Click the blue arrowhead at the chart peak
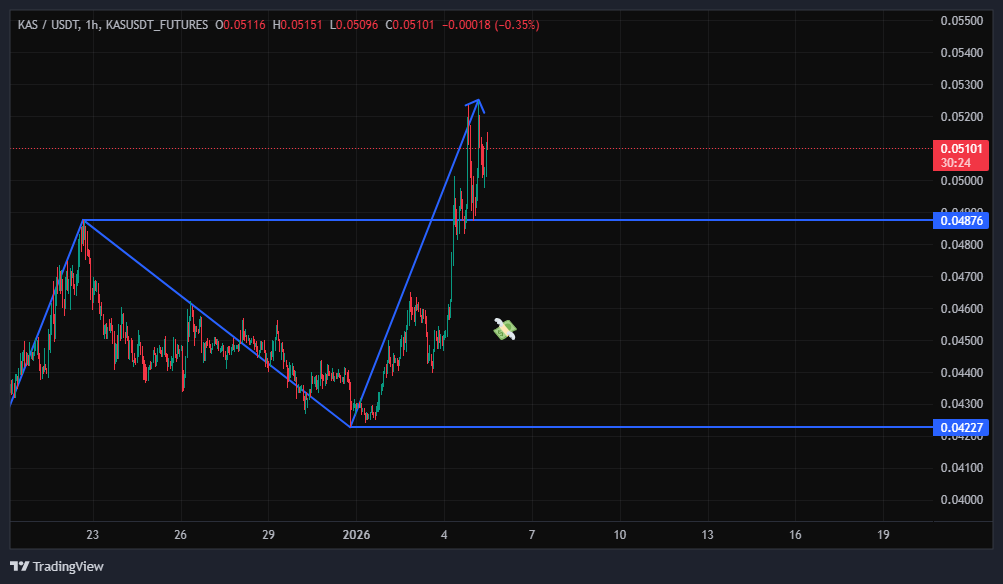1003x584 pixels. pos(477,102)
